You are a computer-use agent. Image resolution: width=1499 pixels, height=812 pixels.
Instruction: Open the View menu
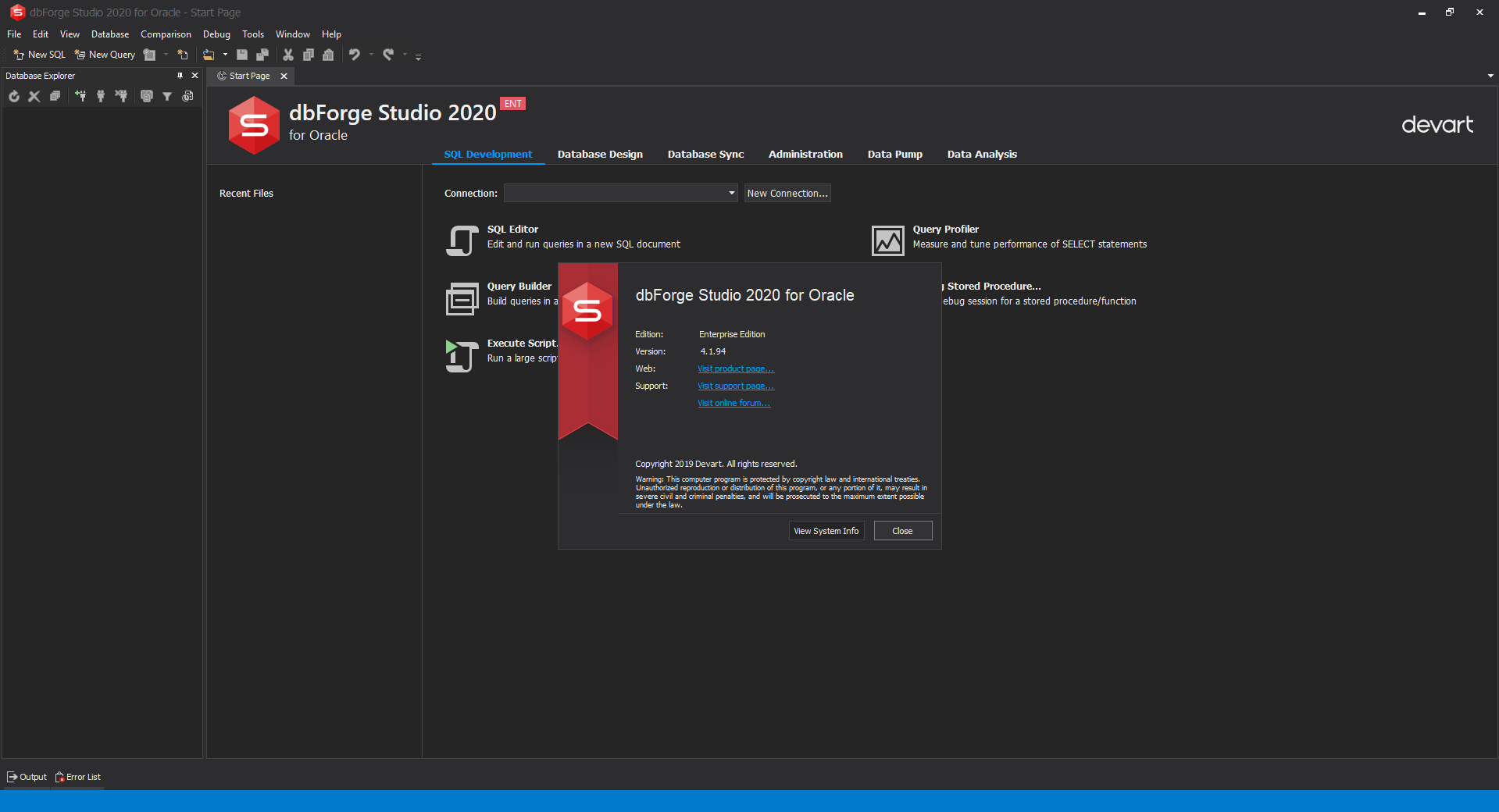coord(70,34)
